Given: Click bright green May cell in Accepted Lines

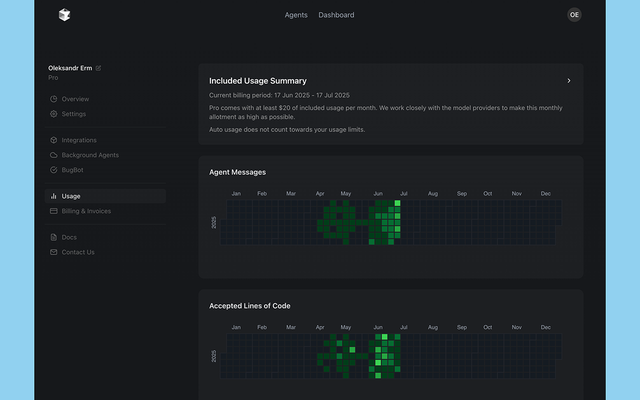Looking at the screenshot, I should click(x=352, y=350).
